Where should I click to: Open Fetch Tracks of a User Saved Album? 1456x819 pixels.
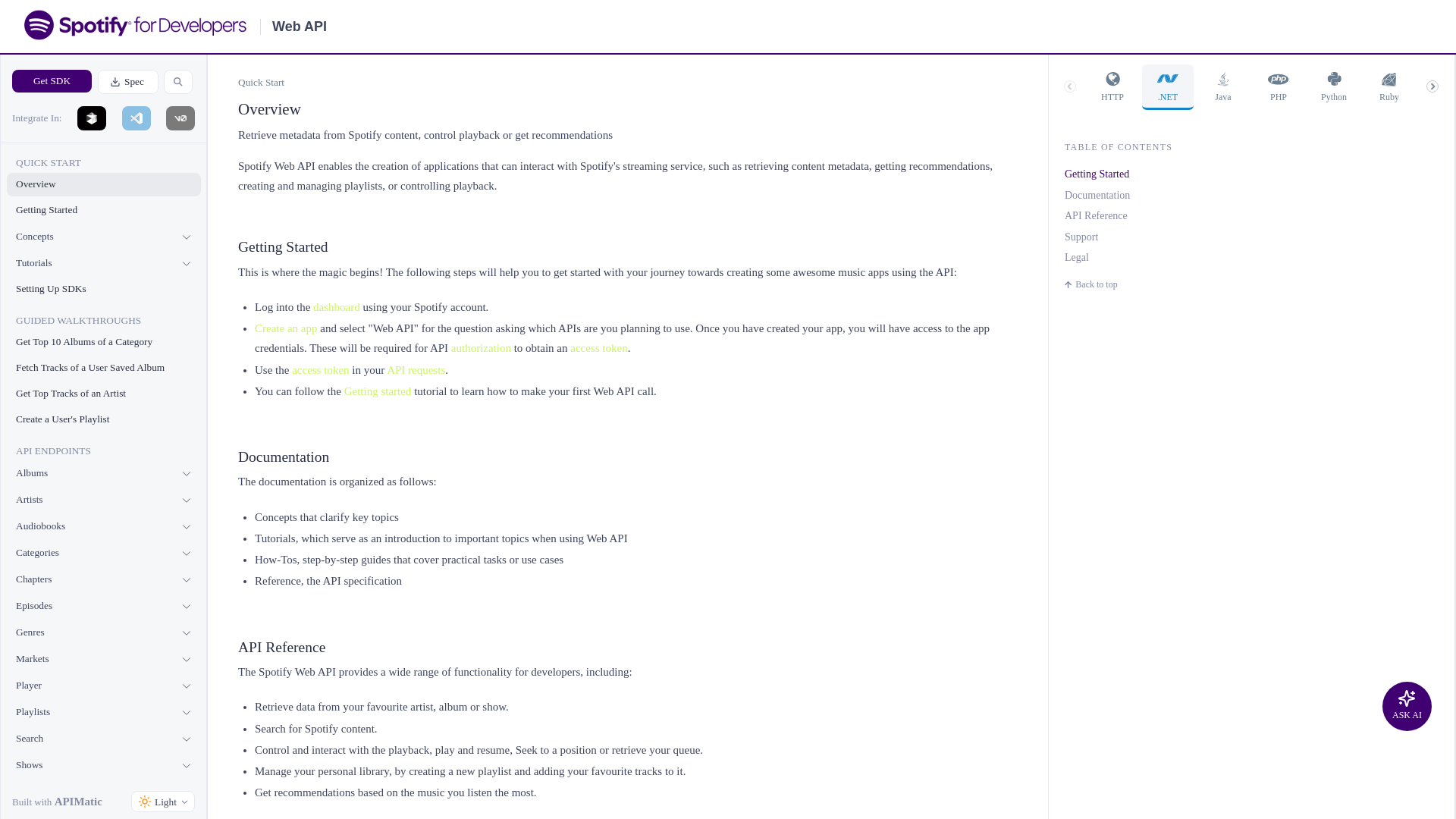[x=104, y=368]
